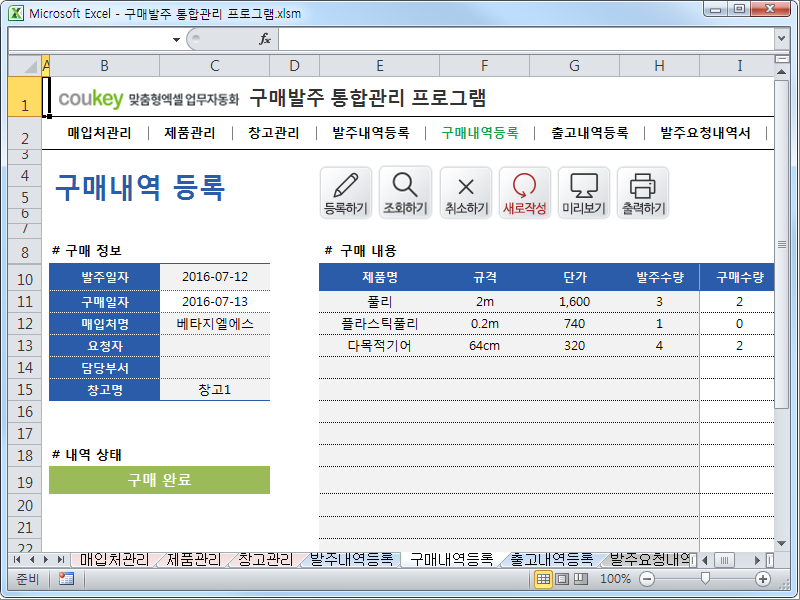The width and height of the screenshot is (800, 600).
Task: Switch to 매입처관리 sheet tab
Action: click(114, 560)
